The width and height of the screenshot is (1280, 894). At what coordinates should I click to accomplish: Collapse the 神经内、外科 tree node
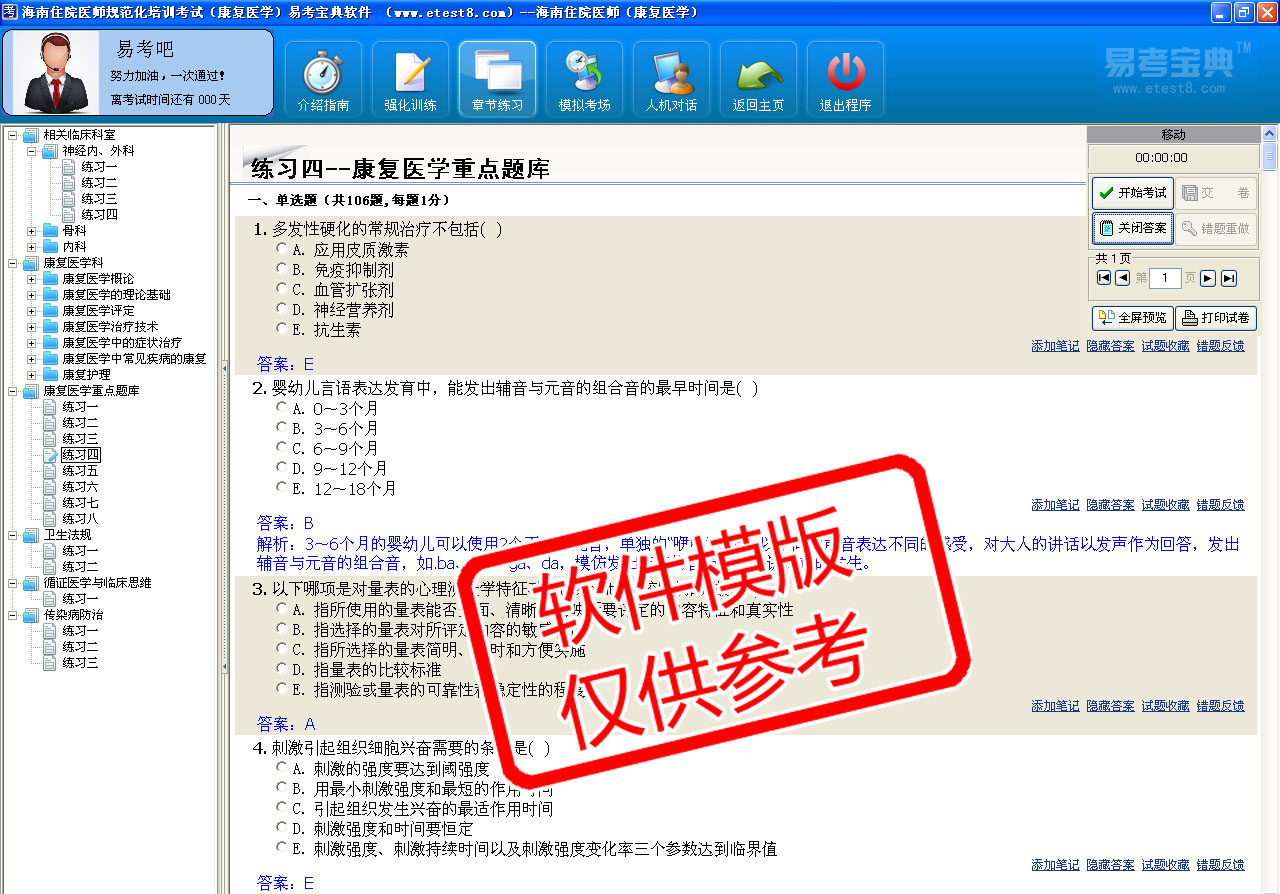pos(32,151)
